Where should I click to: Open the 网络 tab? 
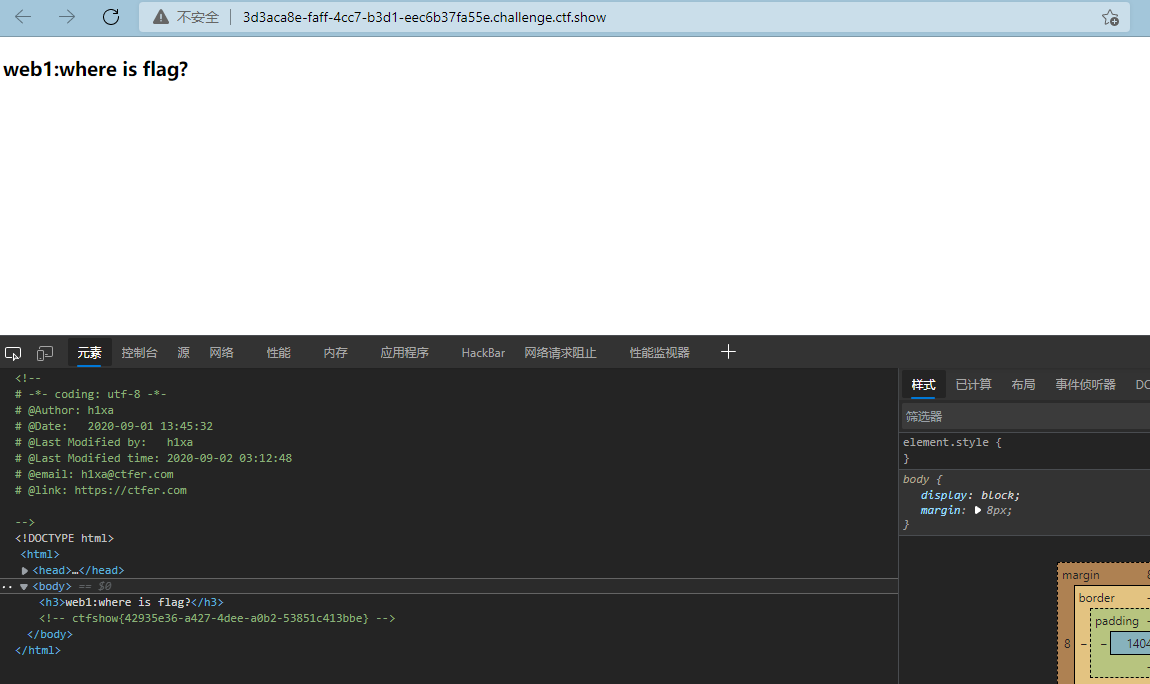click(221, 353)
